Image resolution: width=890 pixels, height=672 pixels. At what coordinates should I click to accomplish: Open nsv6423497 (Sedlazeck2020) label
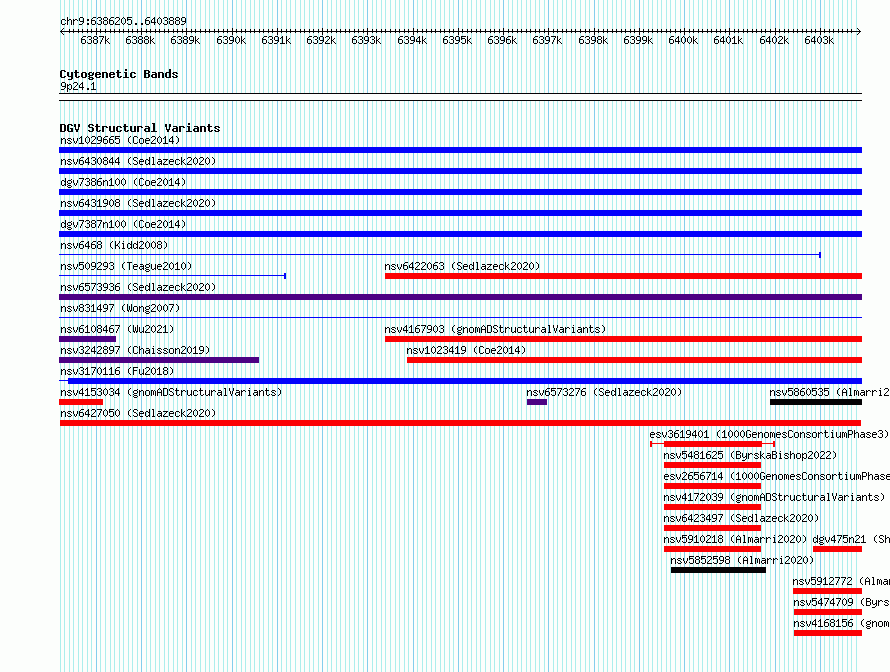[x=741, y=518]
